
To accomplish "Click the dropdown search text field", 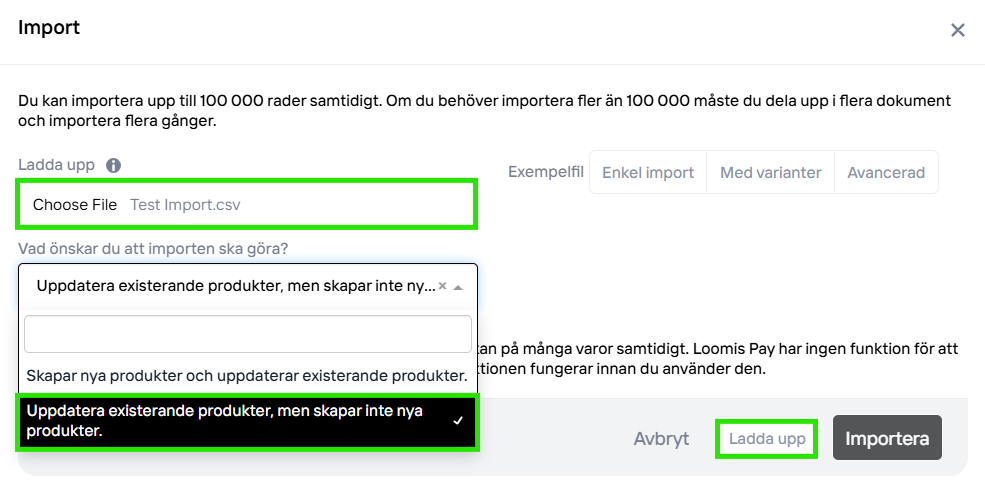I will (x=247, y=334).
